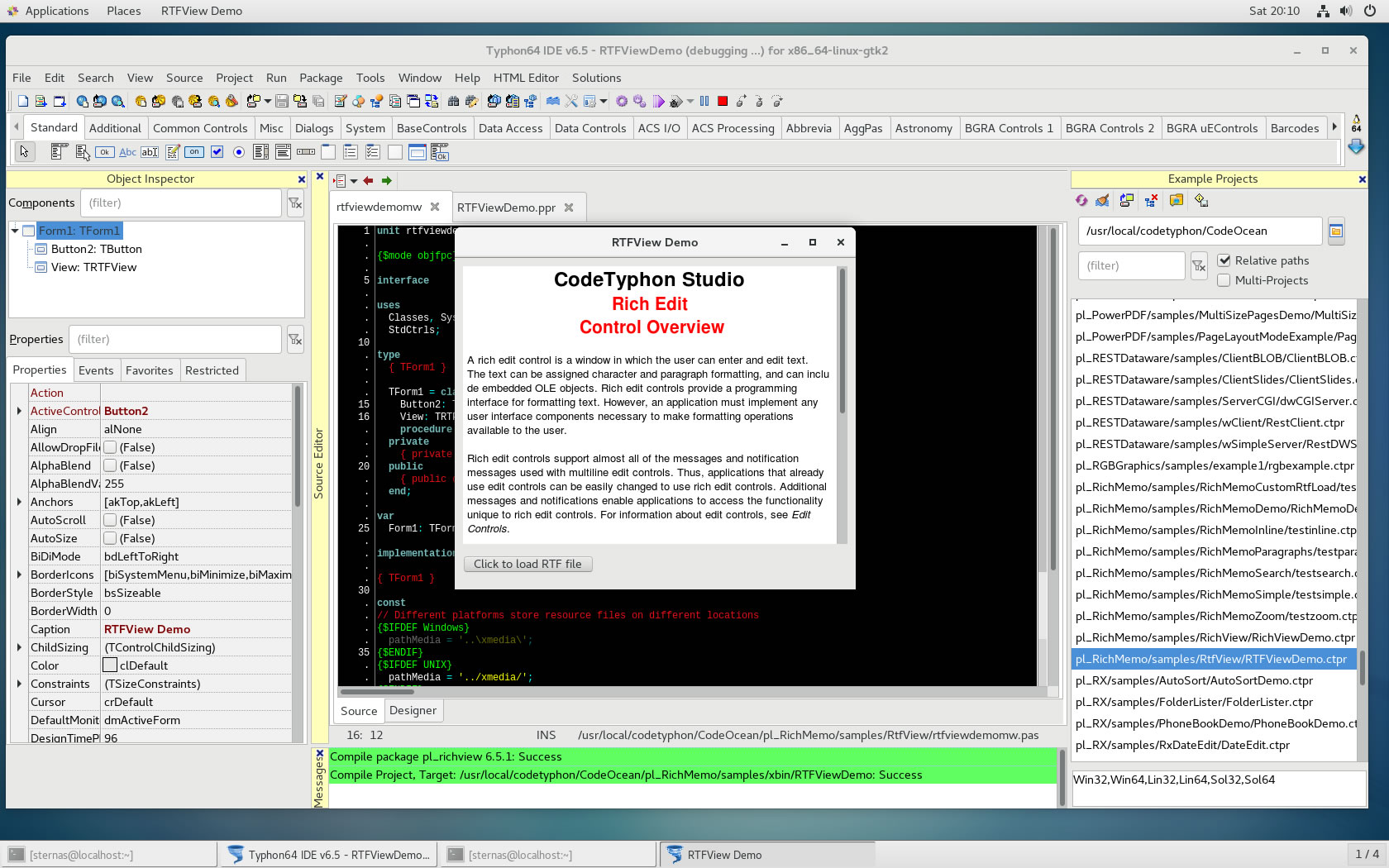Select the TToggleBox on component icon

[x=194, y=151]
